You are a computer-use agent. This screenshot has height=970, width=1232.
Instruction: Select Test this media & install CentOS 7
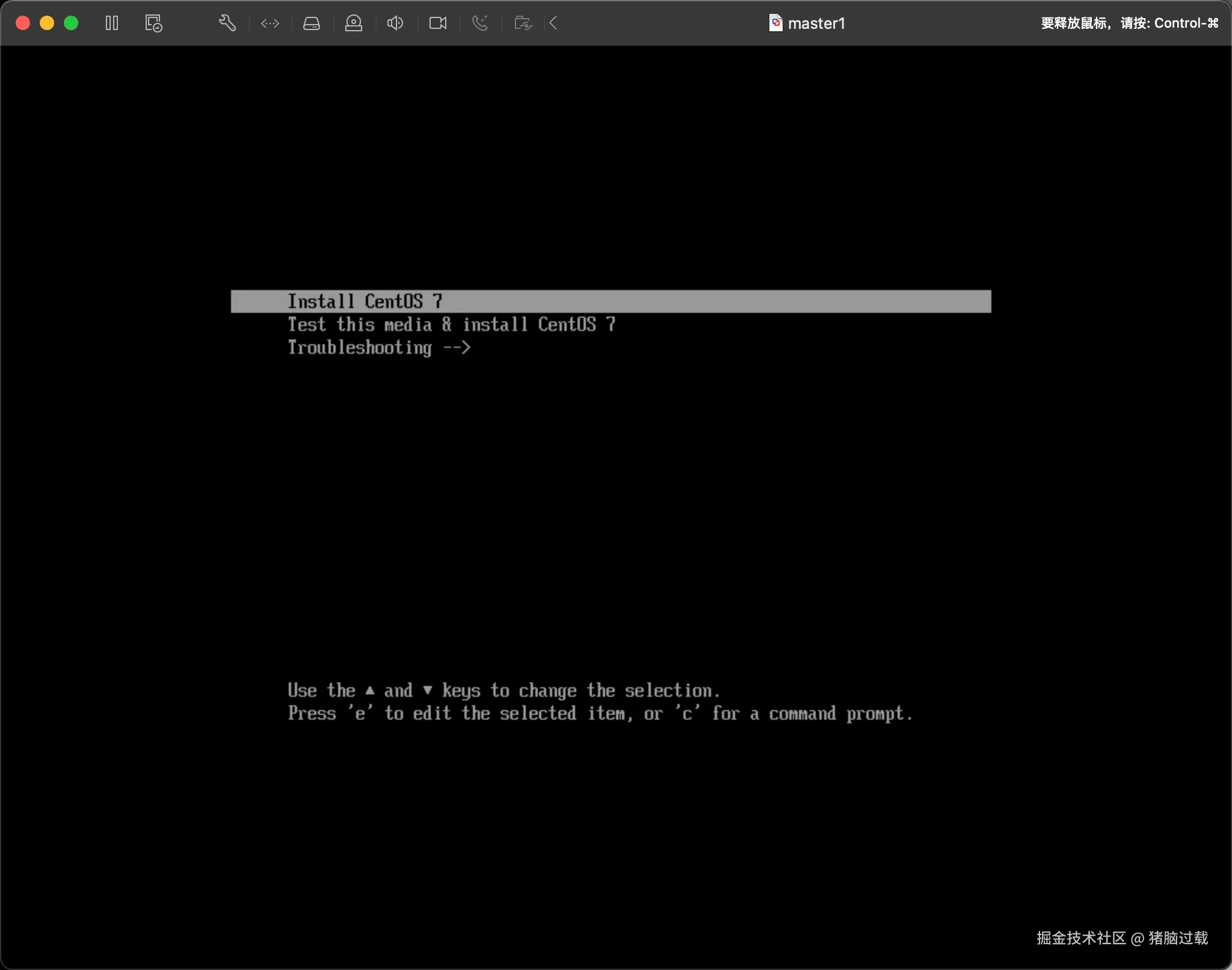click(451, 325)
